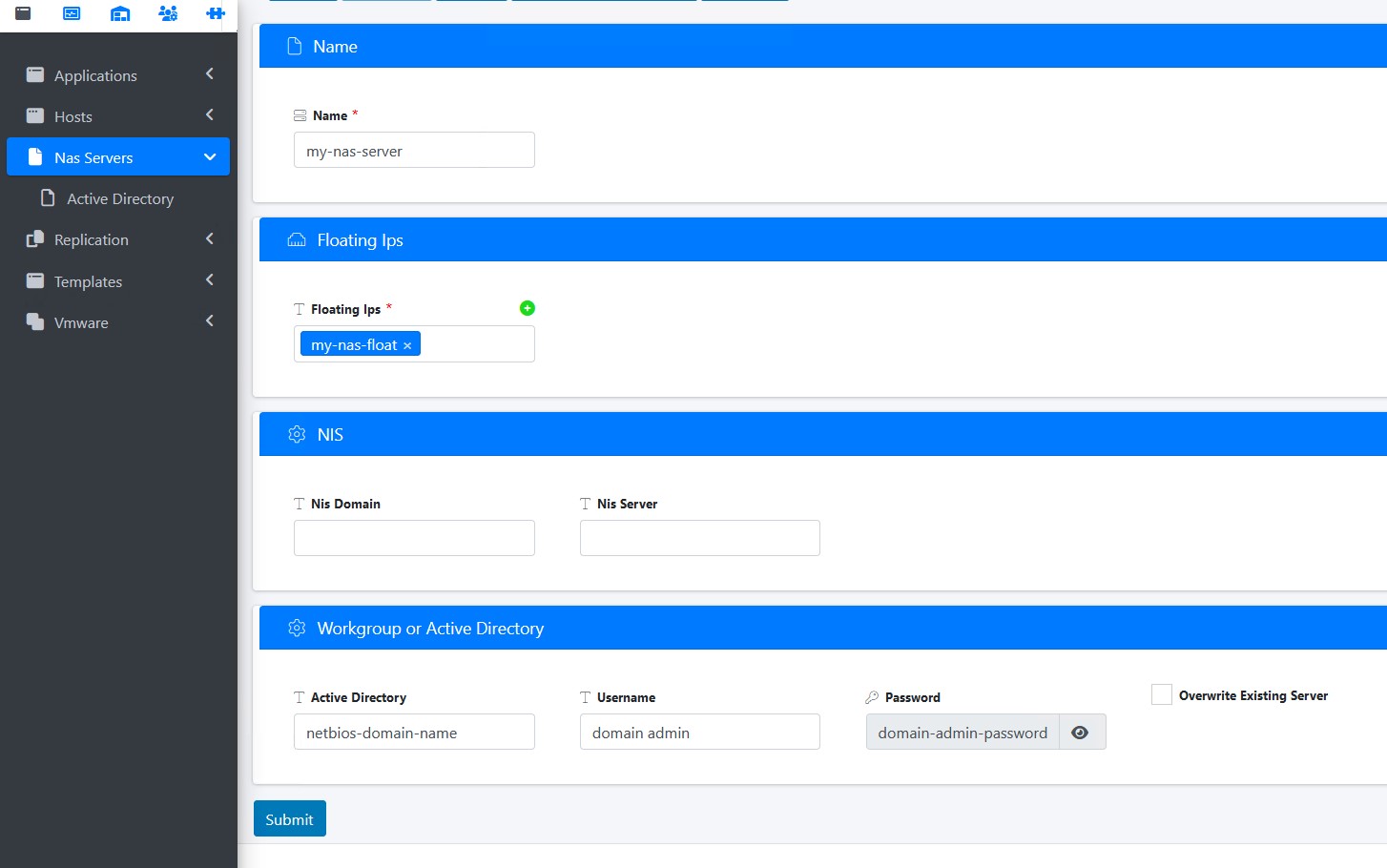
Task: Expand the Vmware menu chevron
Action: (x=210, y=320)
